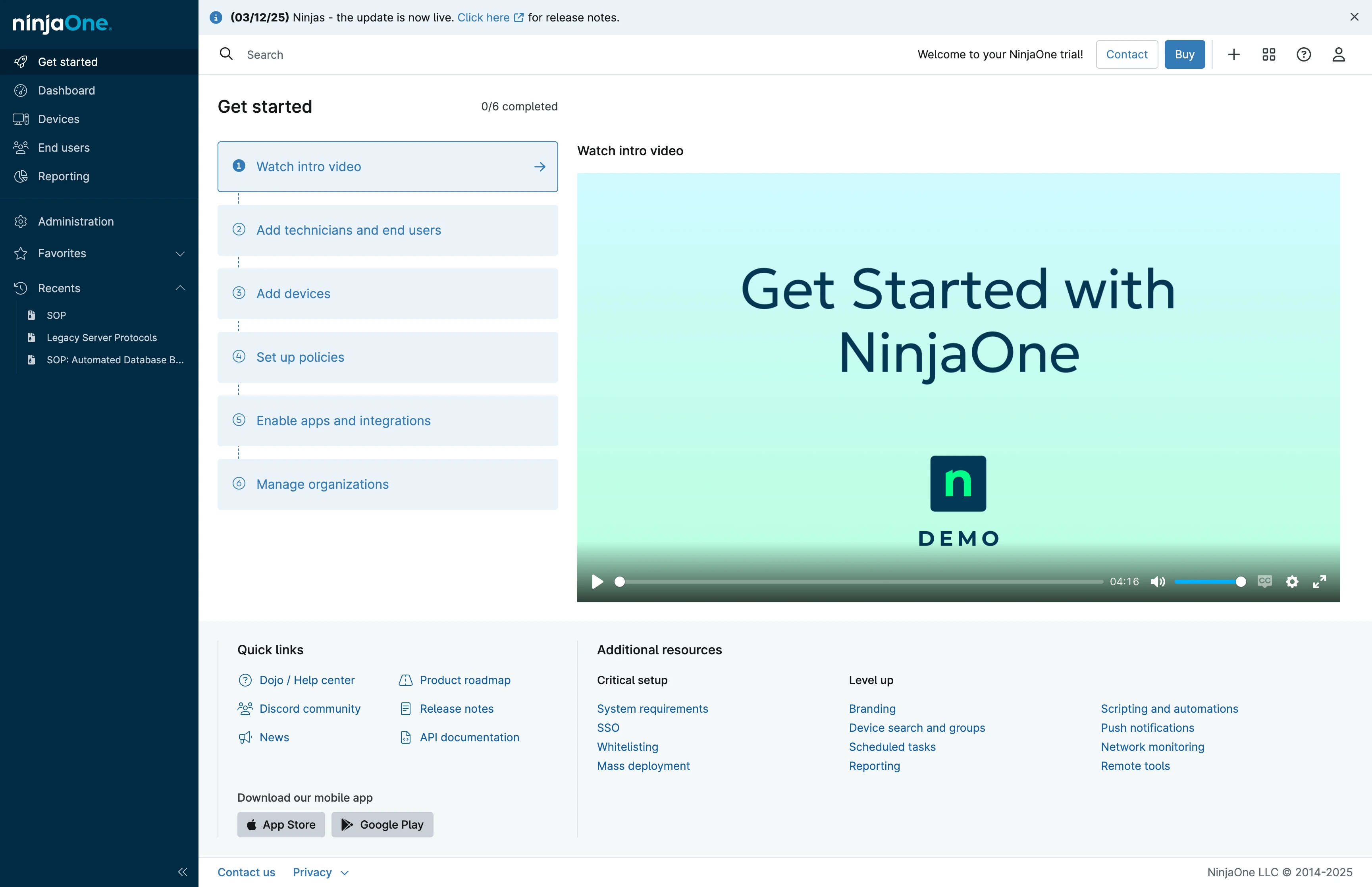The width and height of the screenshot is (1372, 887).
Task: Mute the video speaker icon
Action: click(1157, 581)
